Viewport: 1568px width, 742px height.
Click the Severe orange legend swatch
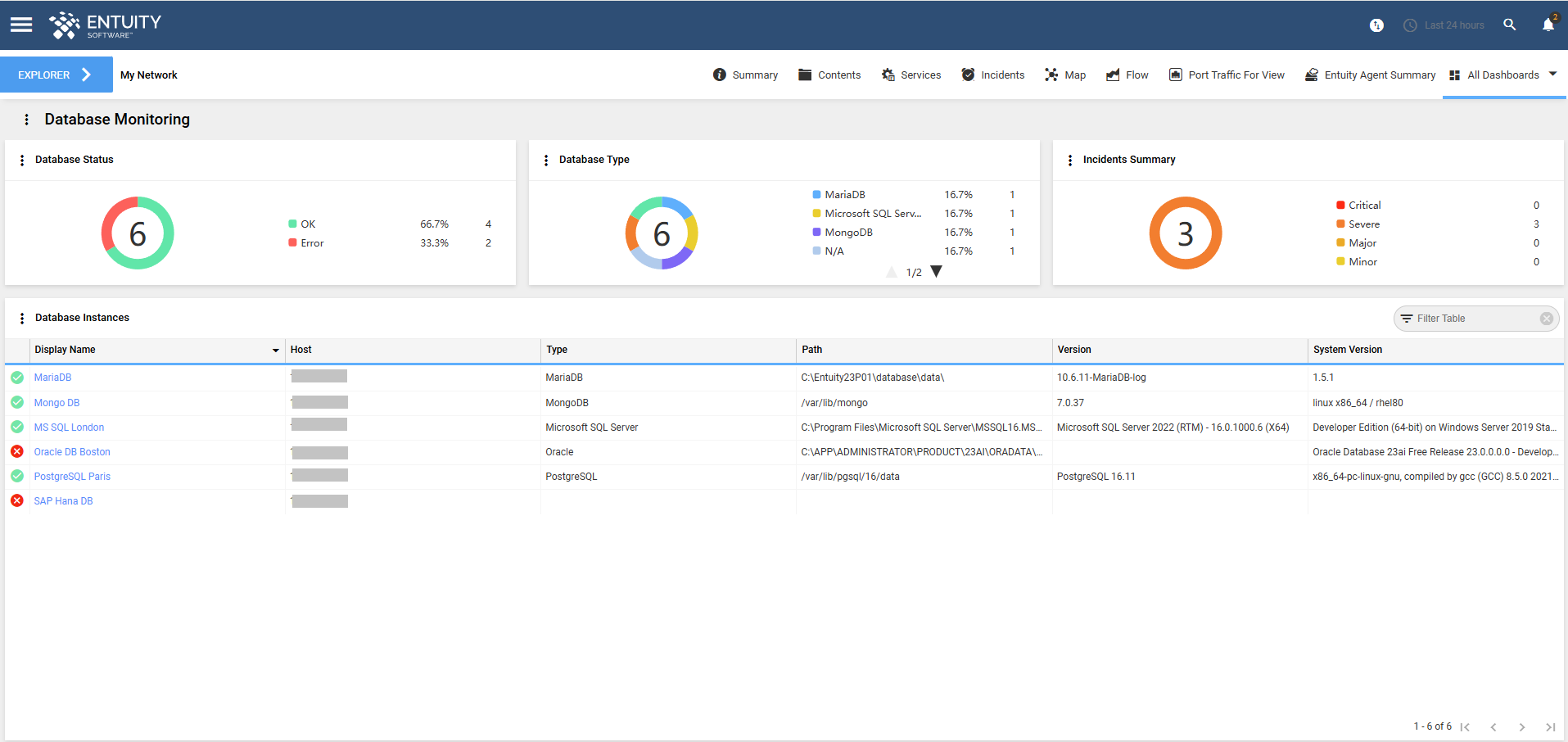tap(1340, 224)
